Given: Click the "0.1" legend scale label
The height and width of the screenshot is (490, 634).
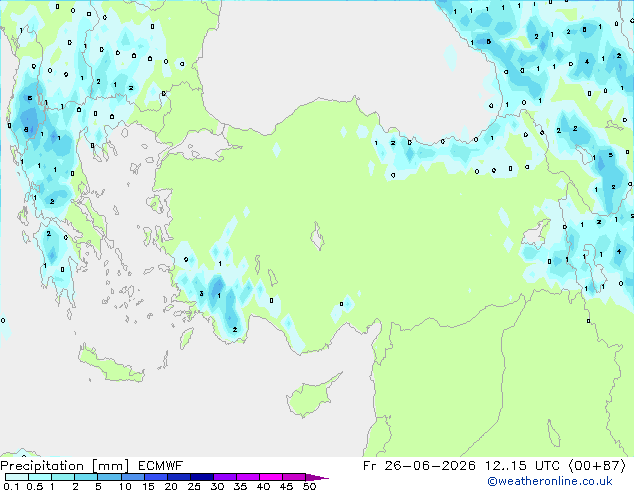Looking at the screenshot, I should pyautogui.click(x=11, y=486).
